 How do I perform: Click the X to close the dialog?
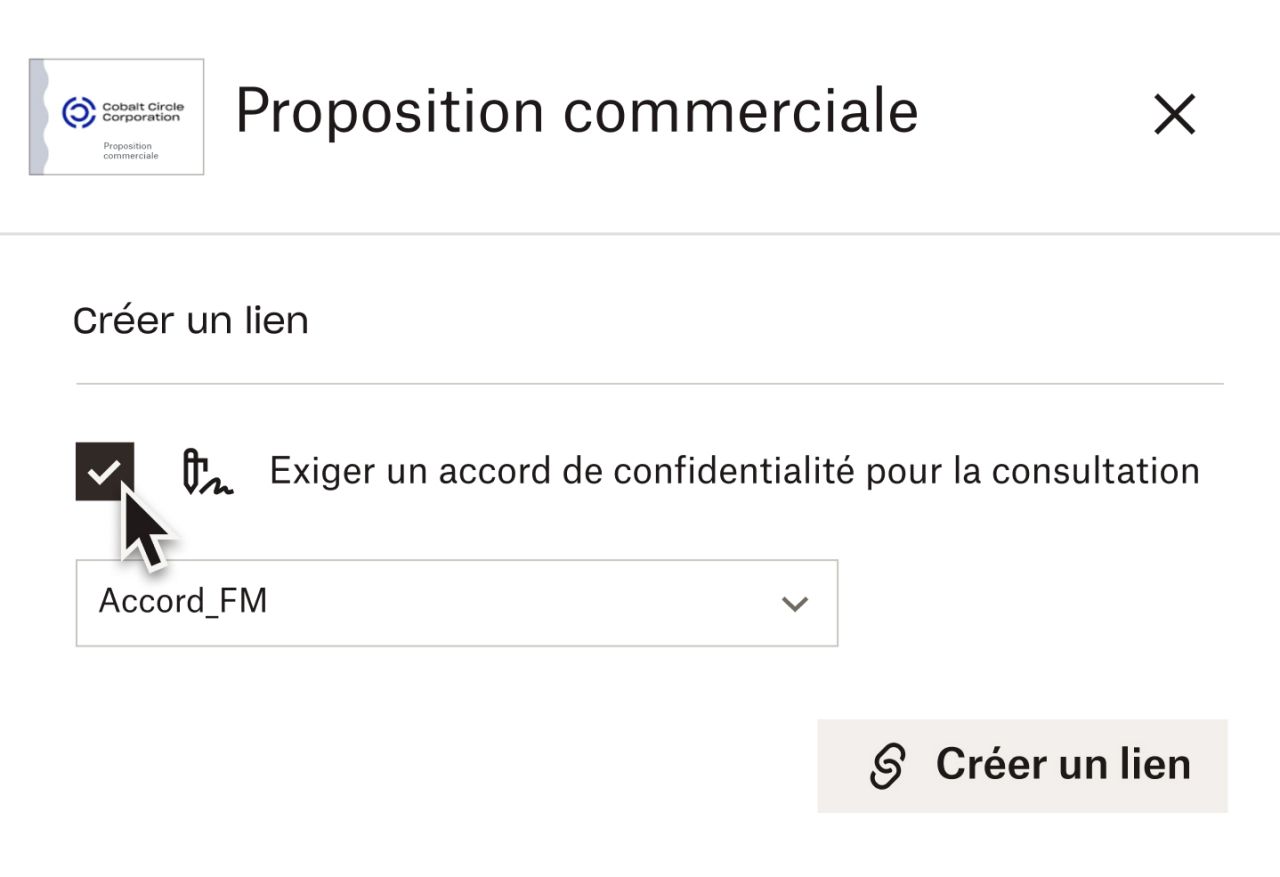point(1175,114)
